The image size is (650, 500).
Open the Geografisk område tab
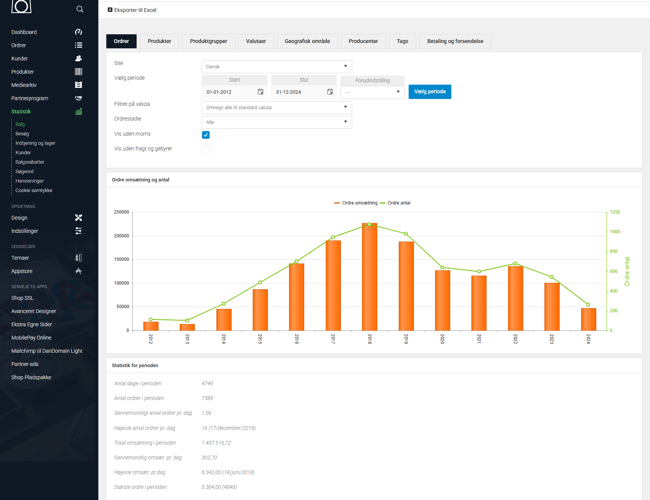coord(307,41)
